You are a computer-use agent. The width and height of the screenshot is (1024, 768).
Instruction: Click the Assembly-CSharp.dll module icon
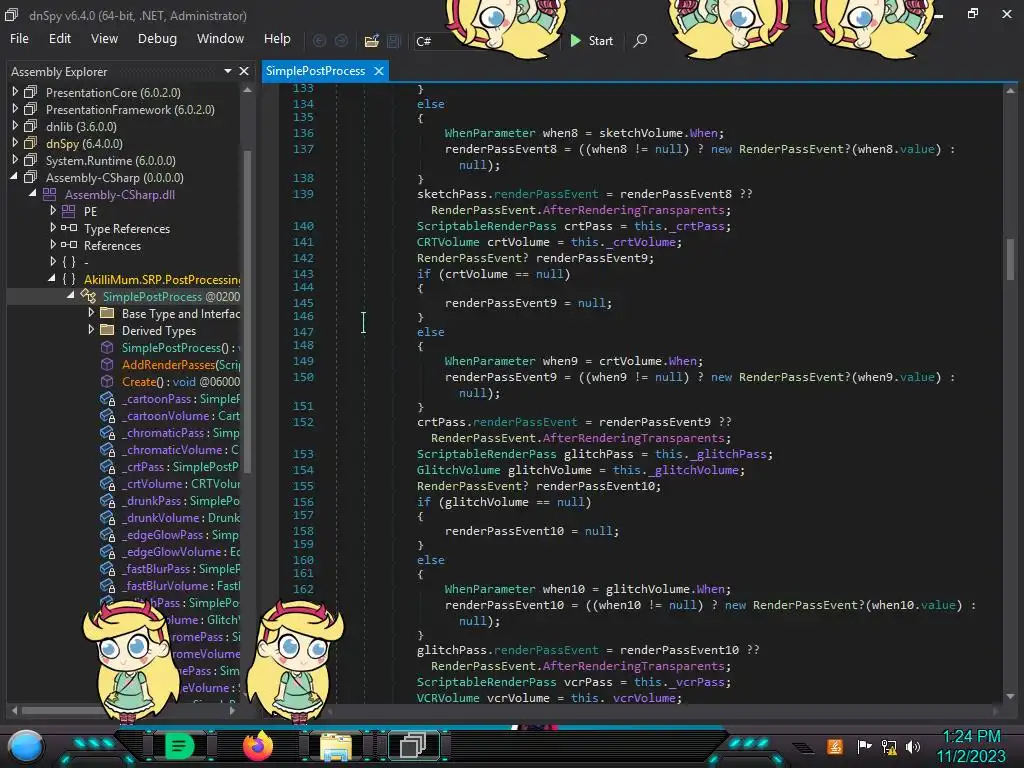pyautogui.click(x=50, y=194)
